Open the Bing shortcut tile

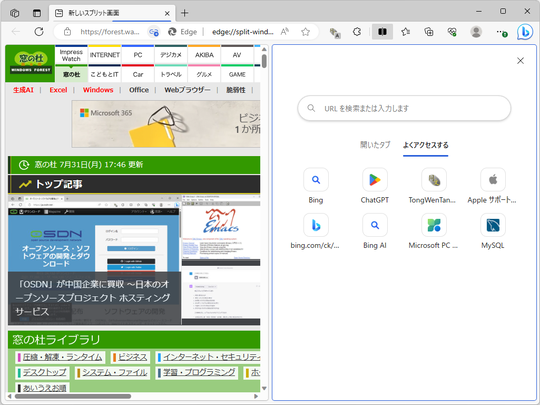(x=316, y=186)
